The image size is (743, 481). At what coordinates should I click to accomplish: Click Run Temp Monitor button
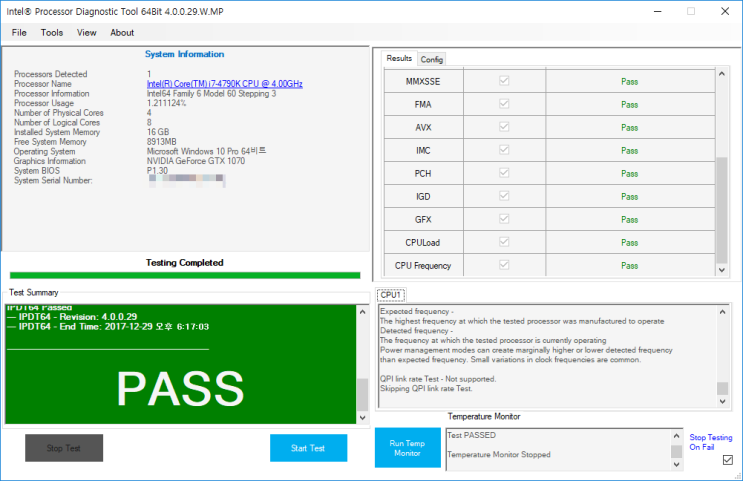(408, 448)
